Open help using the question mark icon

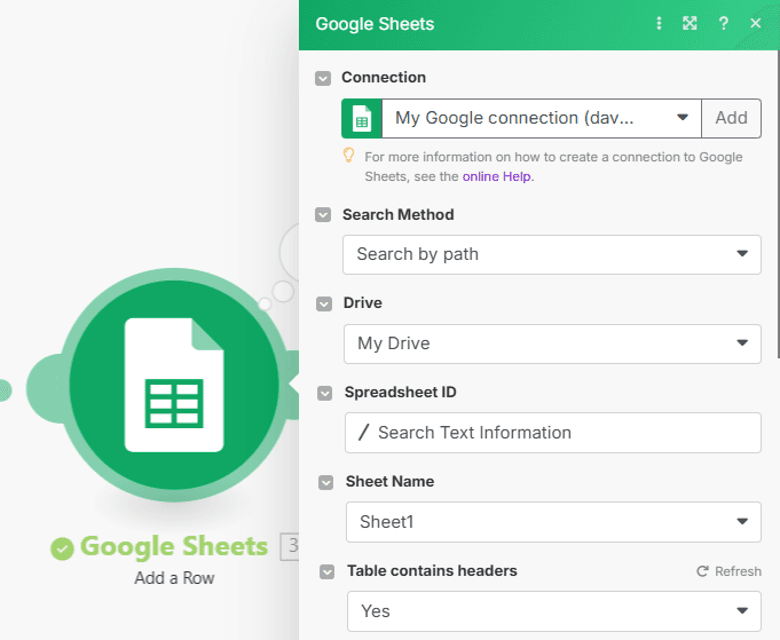(x=723, y=24)
